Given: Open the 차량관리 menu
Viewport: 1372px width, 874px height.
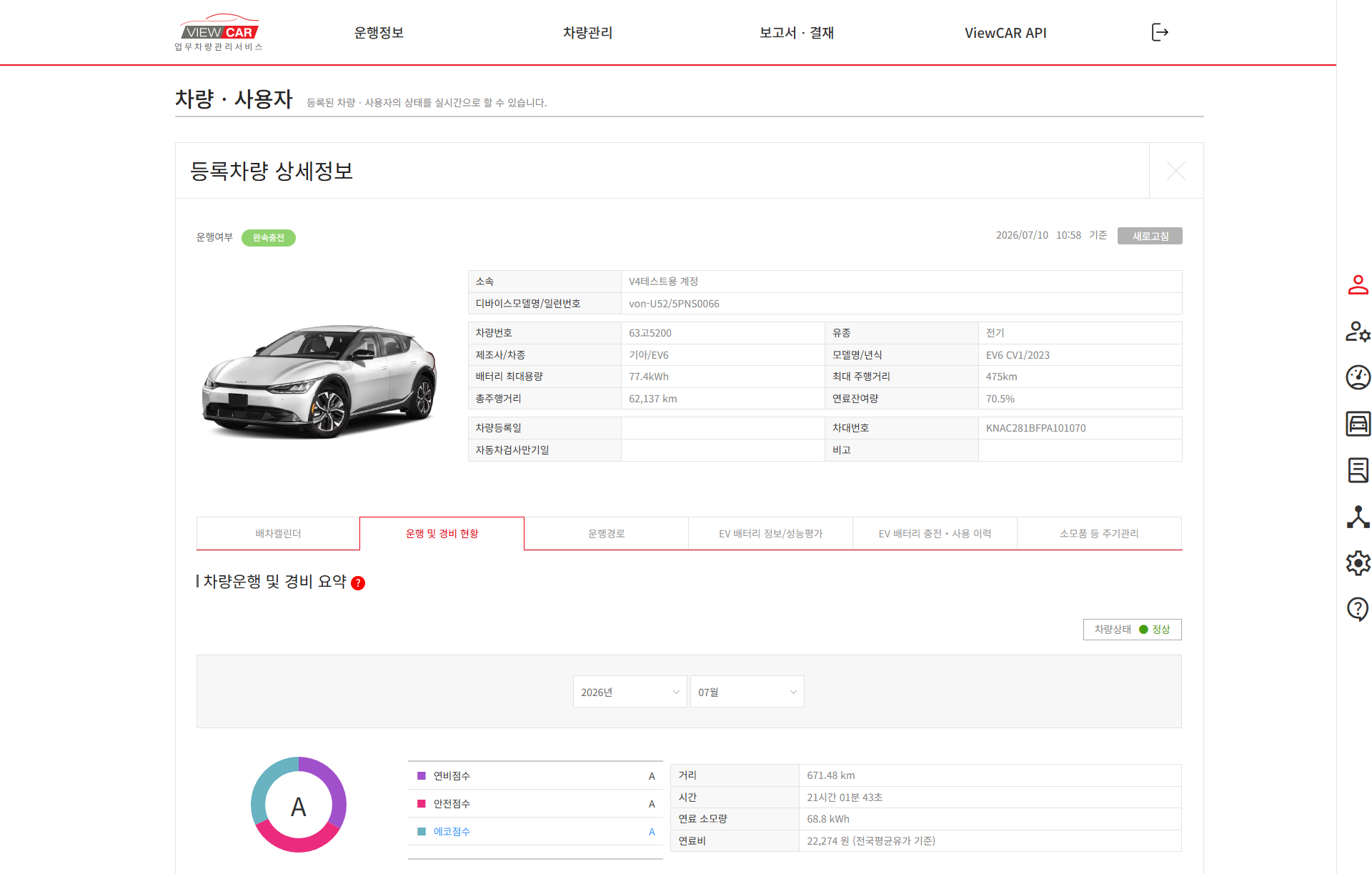Looking at the screenshot, I should (587, 33).
